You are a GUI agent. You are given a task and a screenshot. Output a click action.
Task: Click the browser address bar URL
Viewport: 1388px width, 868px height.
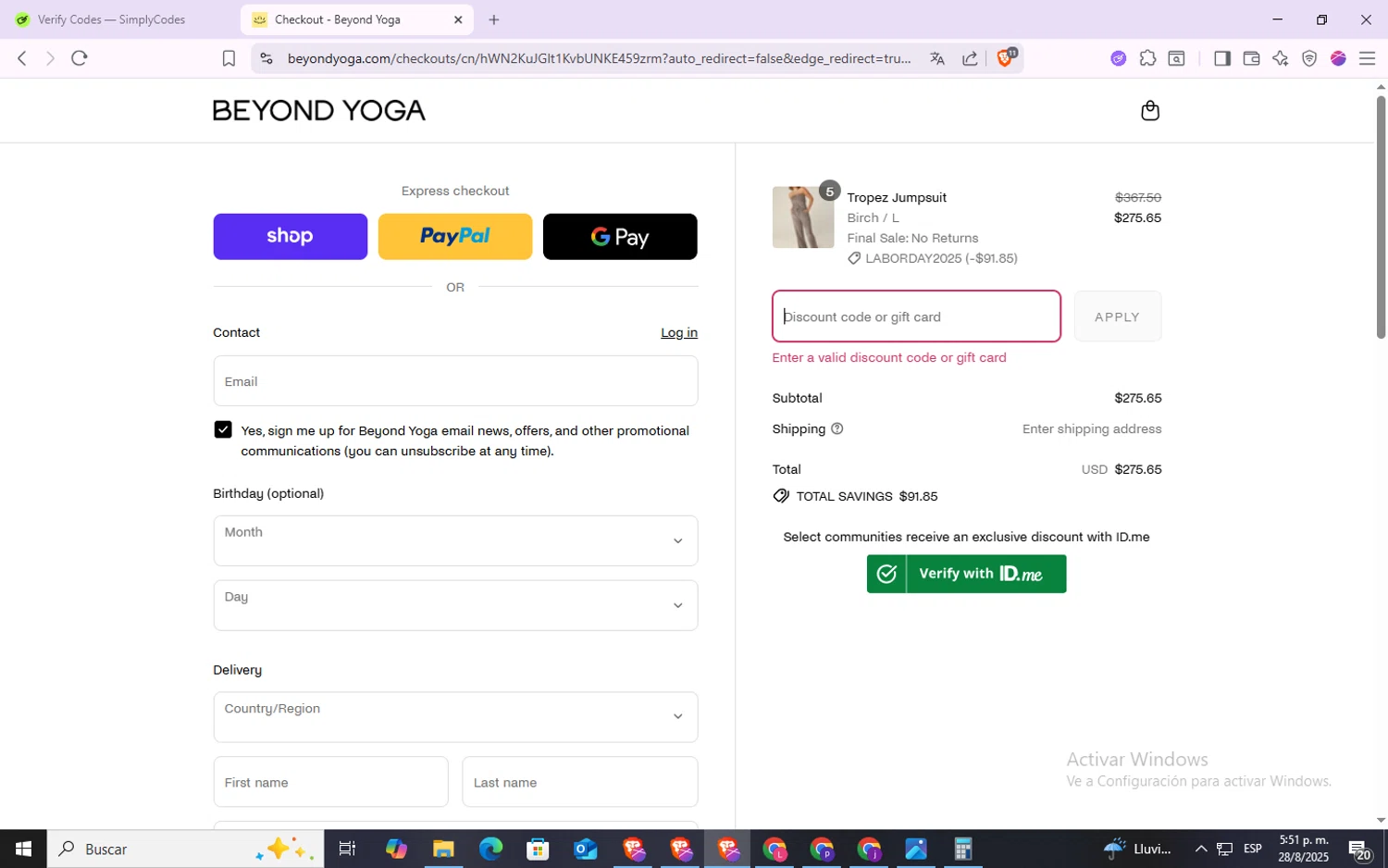[x=599, y=58]
